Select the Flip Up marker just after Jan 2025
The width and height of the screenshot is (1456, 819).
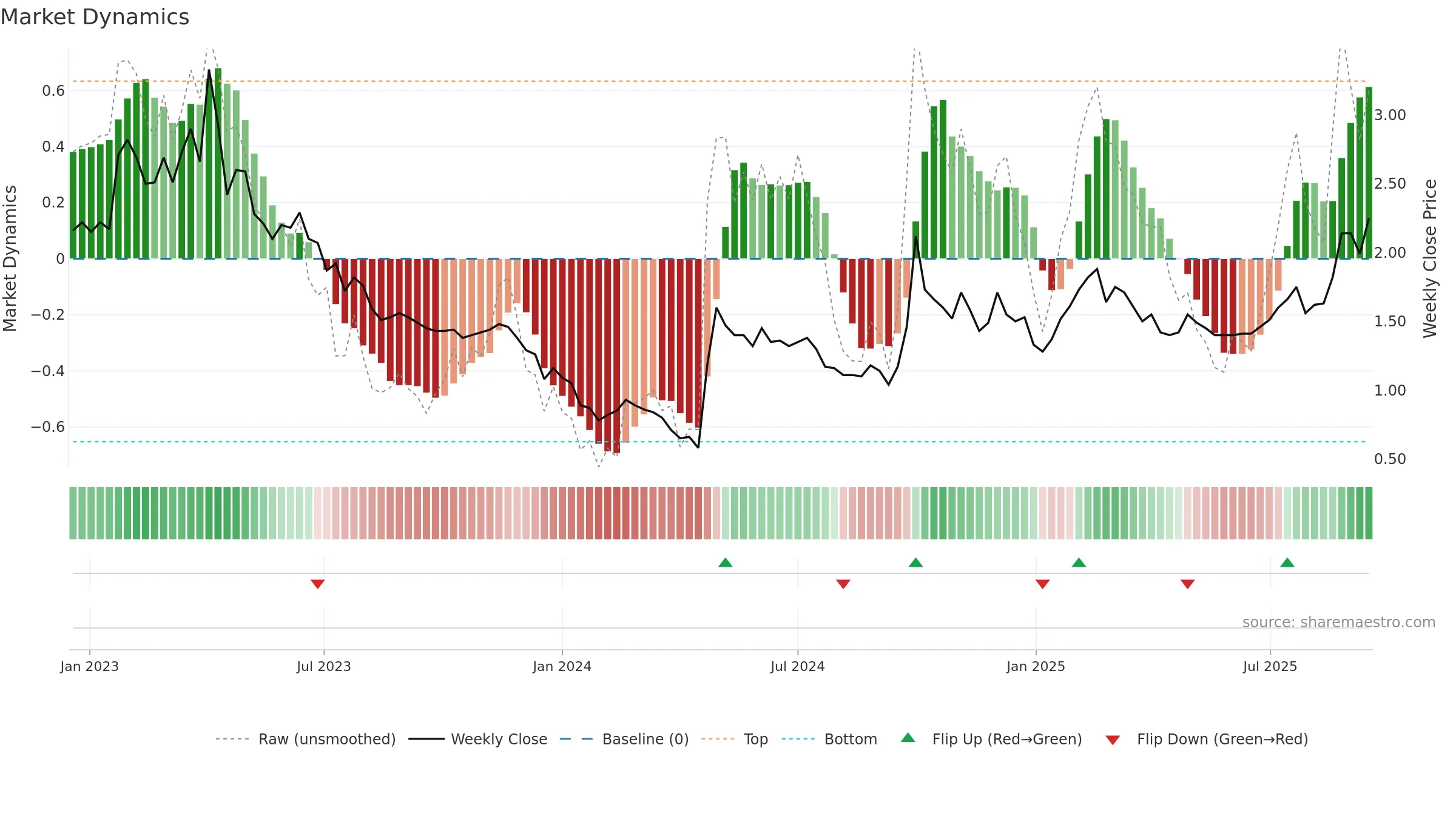pos(1079,562)
